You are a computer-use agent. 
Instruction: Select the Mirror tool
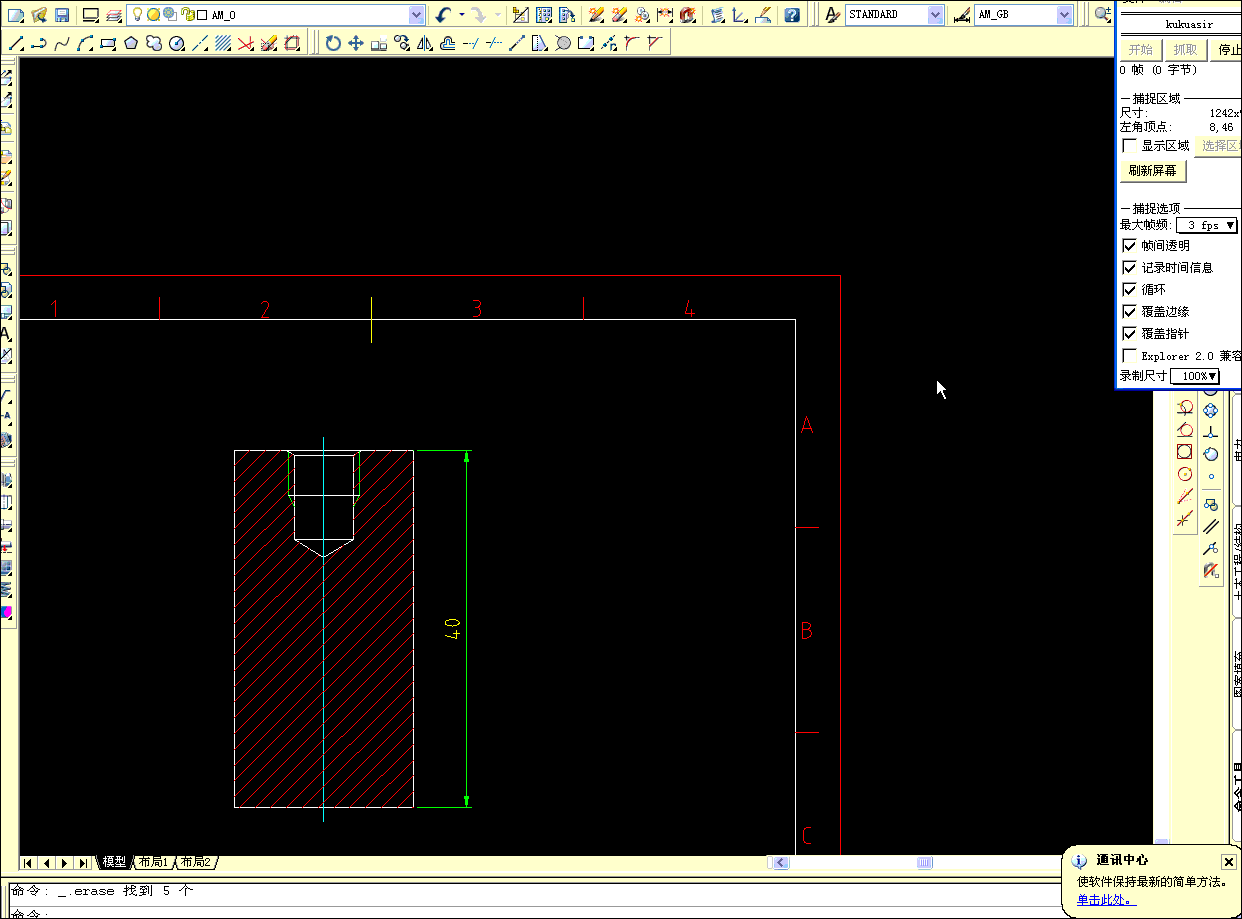pos(425,43)
